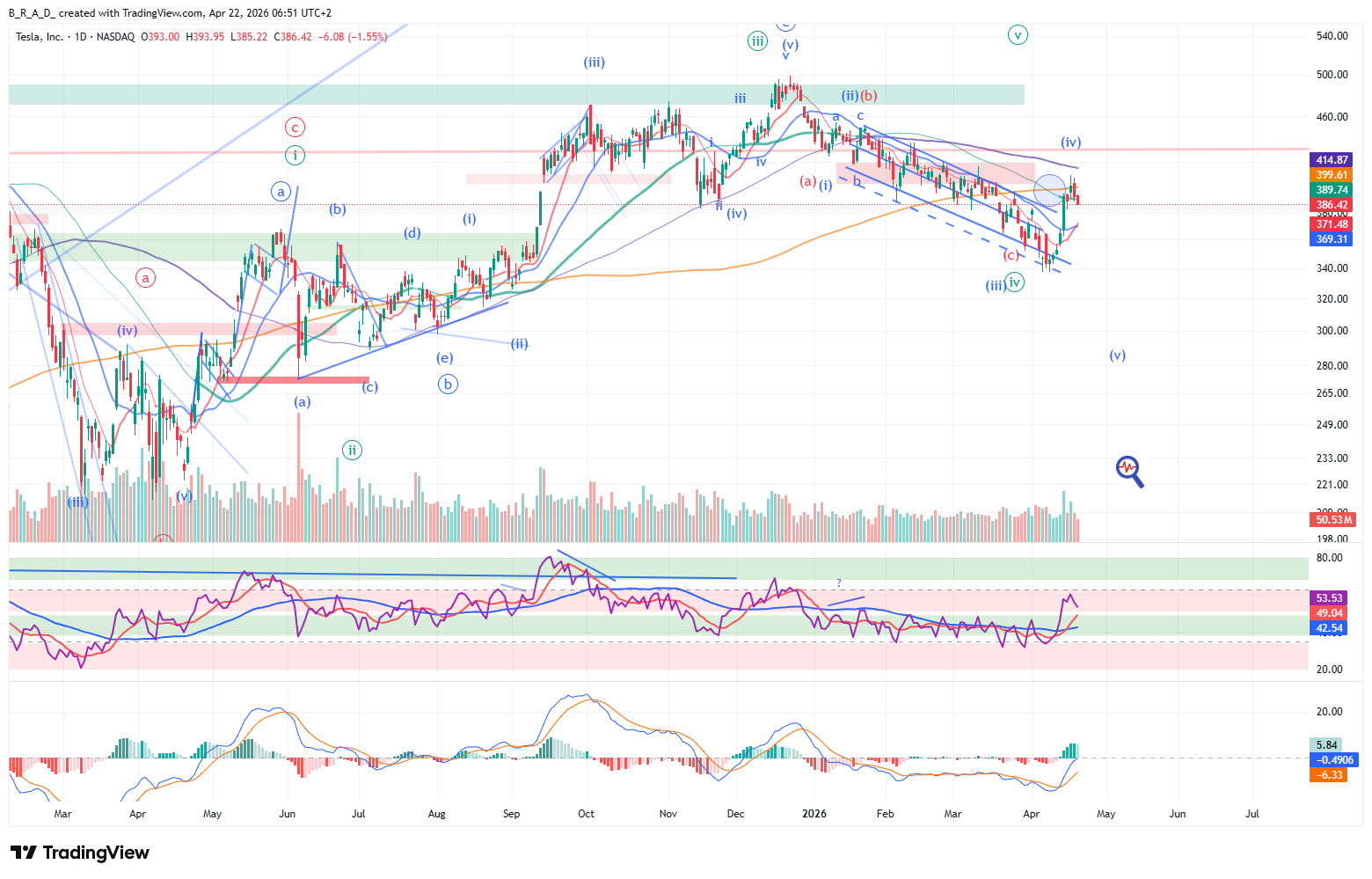Click the red 386.42 current price label

(1332, 205)
